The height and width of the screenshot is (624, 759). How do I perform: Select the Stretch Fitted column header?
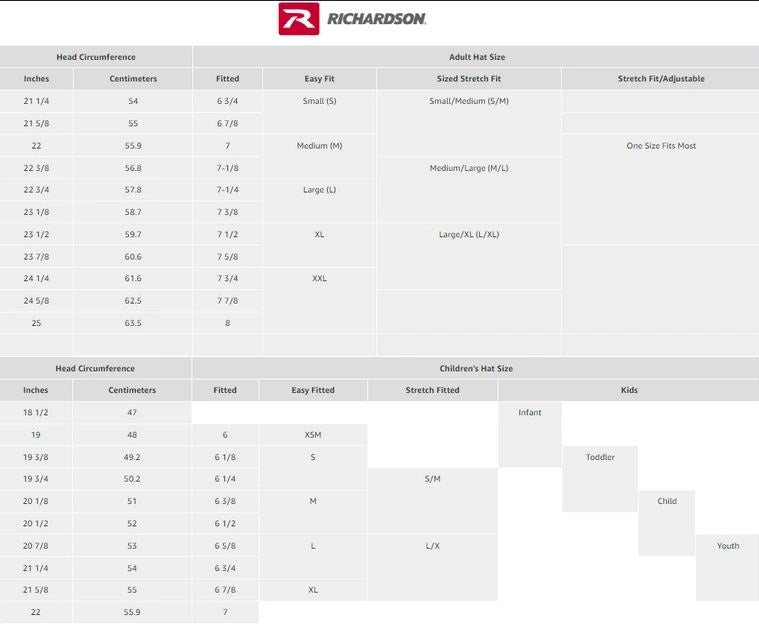tap(433, 390)
